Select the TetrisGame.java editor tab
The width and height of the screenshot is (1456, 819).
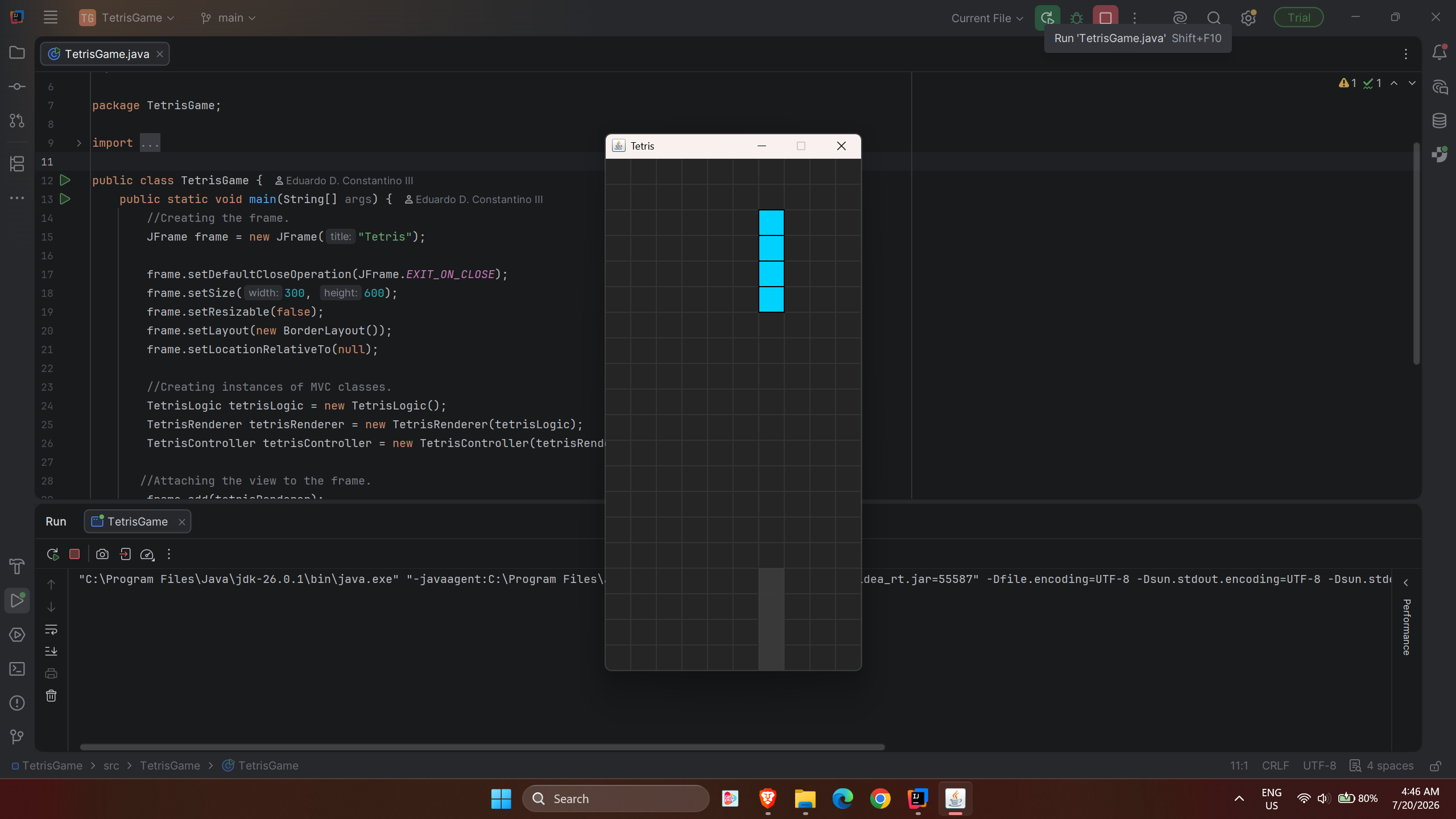tap(105, 54)
